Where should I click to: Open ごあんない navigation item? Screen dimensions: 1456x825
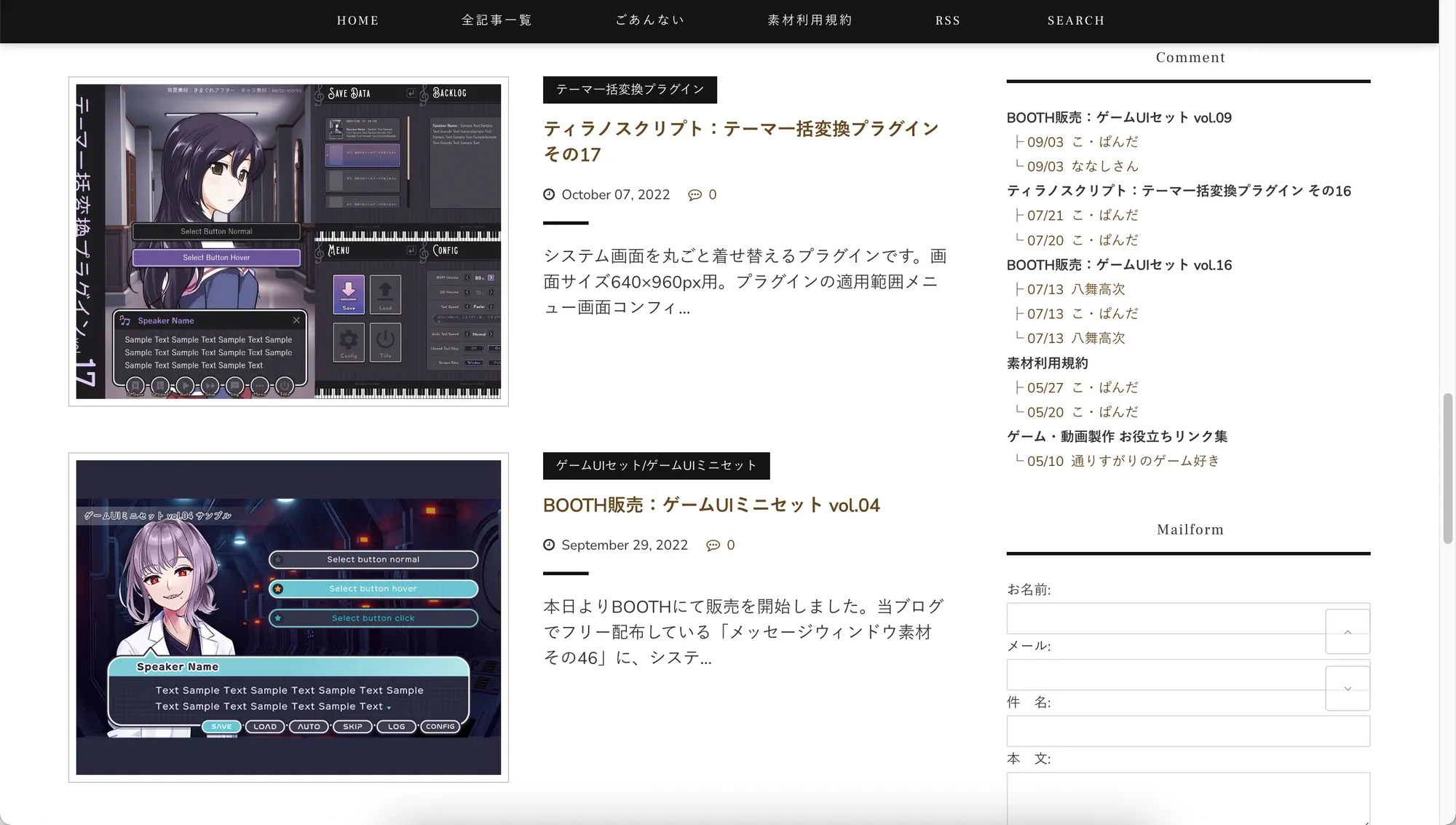point(649,20)
